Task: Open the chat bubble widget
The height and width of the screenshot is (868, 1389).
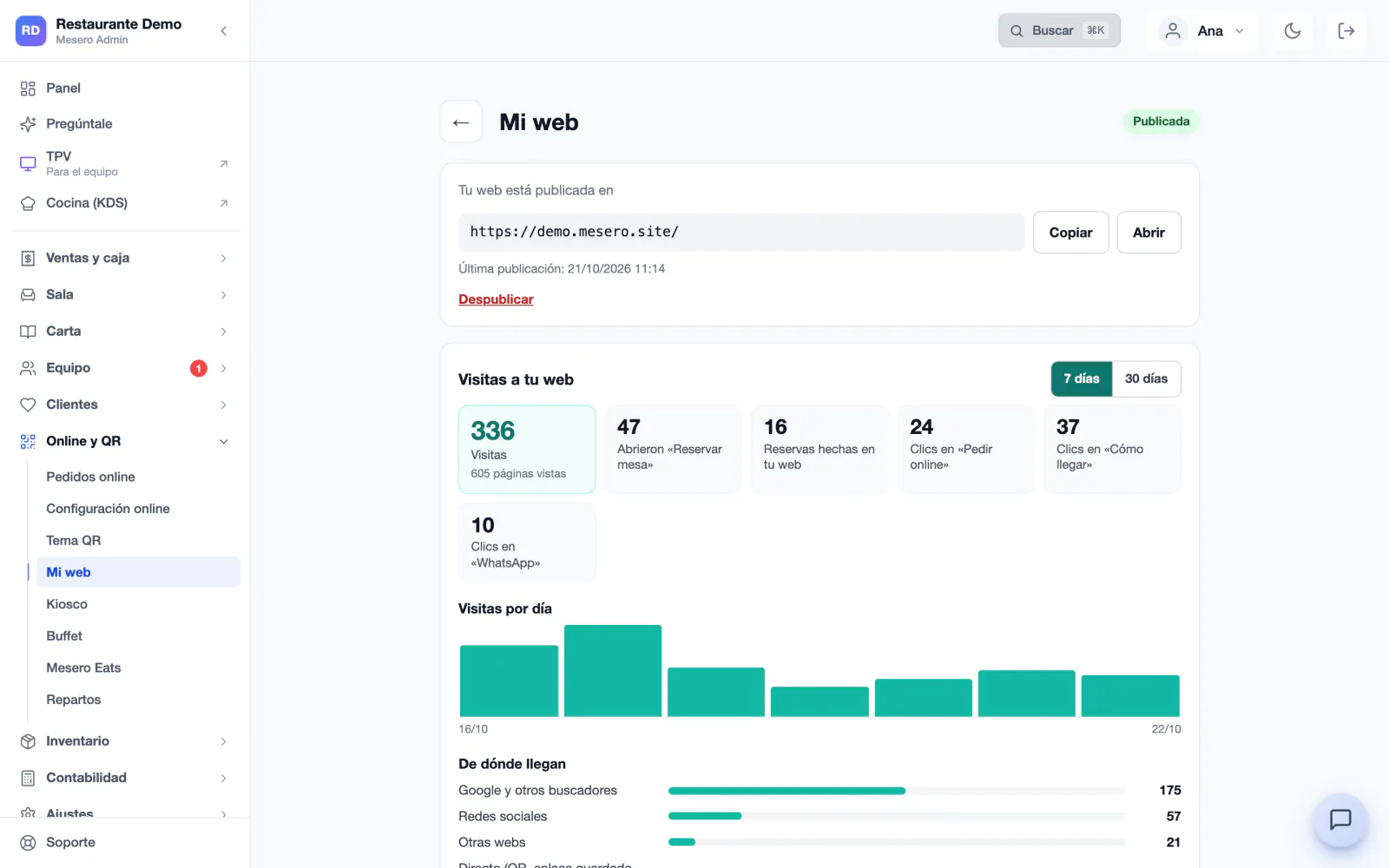Action: point(1340,819)
